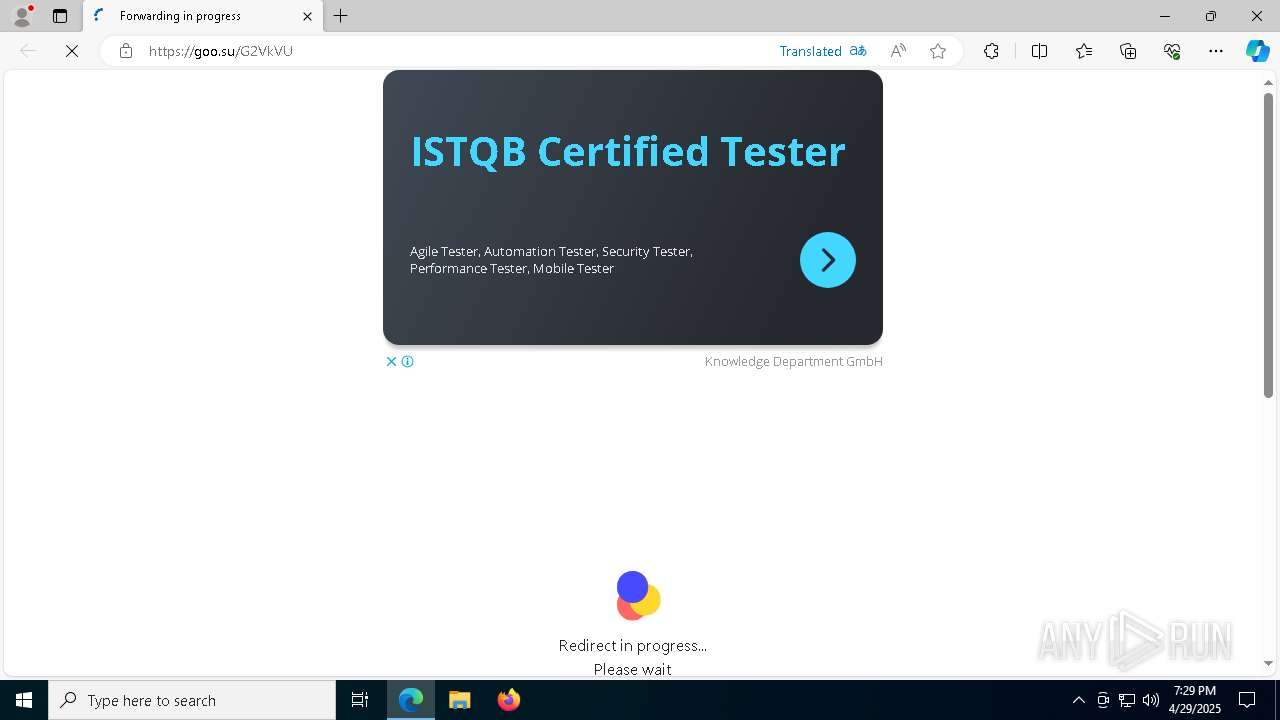The image size is (1280, 720).
Task: Open the notification center
Action: pyautogui.click(x=1247, y=700)
